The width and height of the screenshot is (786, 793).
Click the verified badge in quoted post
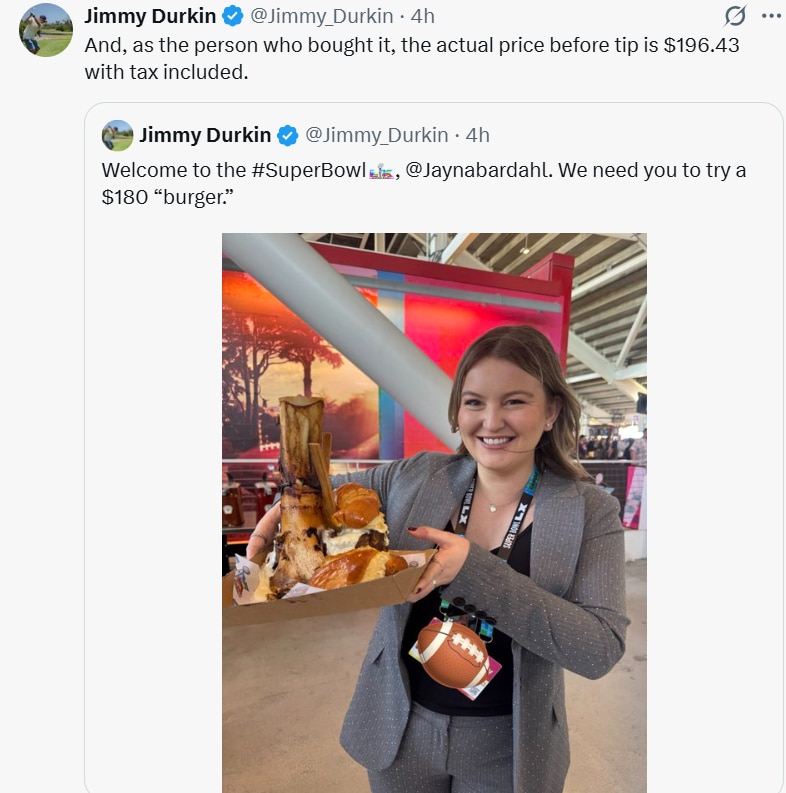pos(288,136)
